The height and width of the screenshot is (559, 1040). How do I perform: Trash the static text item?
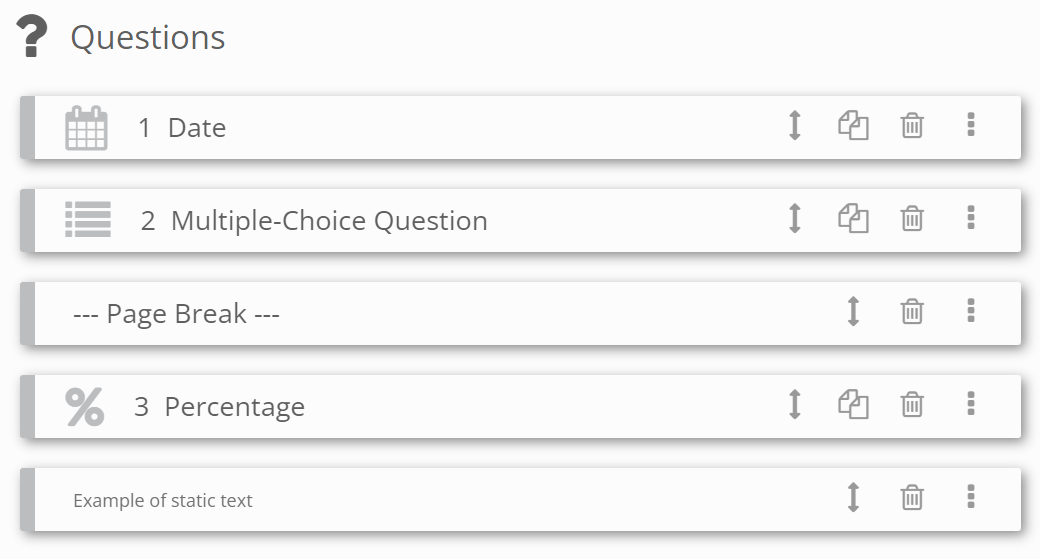tap(912, 498)
